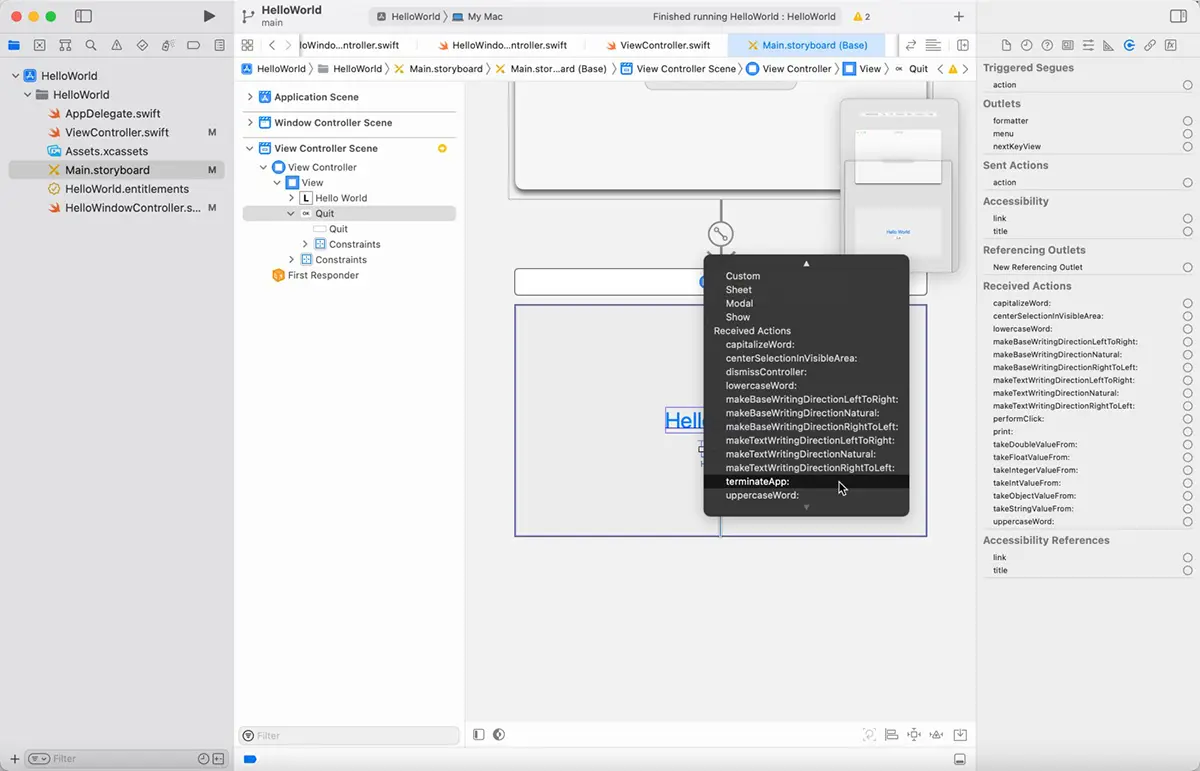Open the Report navigator

click(x=220, y=45)
